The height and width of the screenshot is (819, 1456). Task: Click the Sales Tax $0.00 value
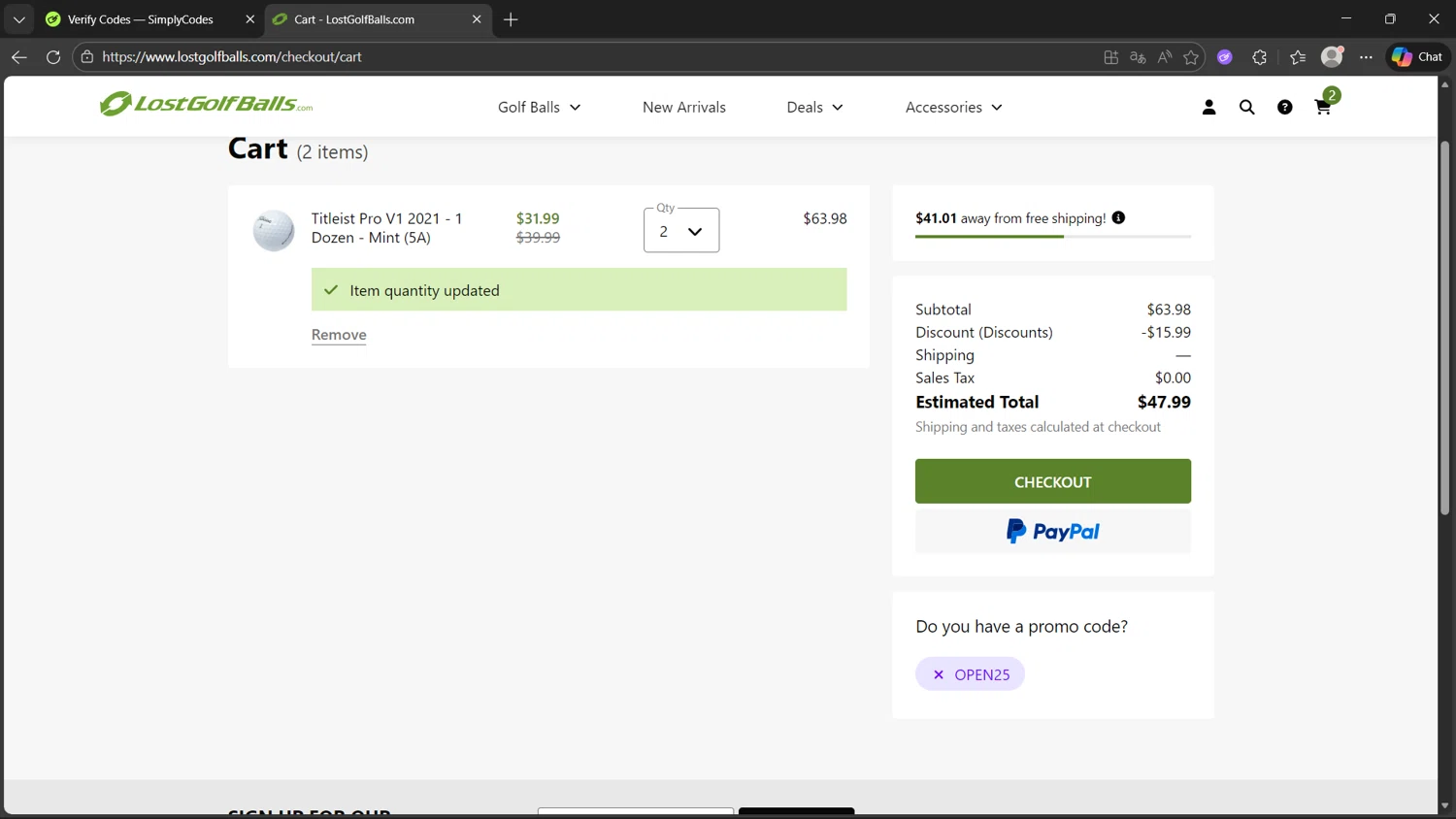1173,377
